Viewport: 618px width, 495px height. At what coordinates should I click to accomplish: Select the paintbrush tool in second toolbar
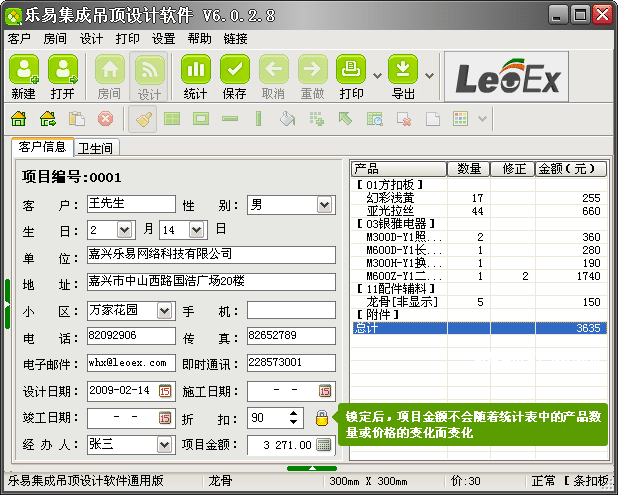coord(144,119)
